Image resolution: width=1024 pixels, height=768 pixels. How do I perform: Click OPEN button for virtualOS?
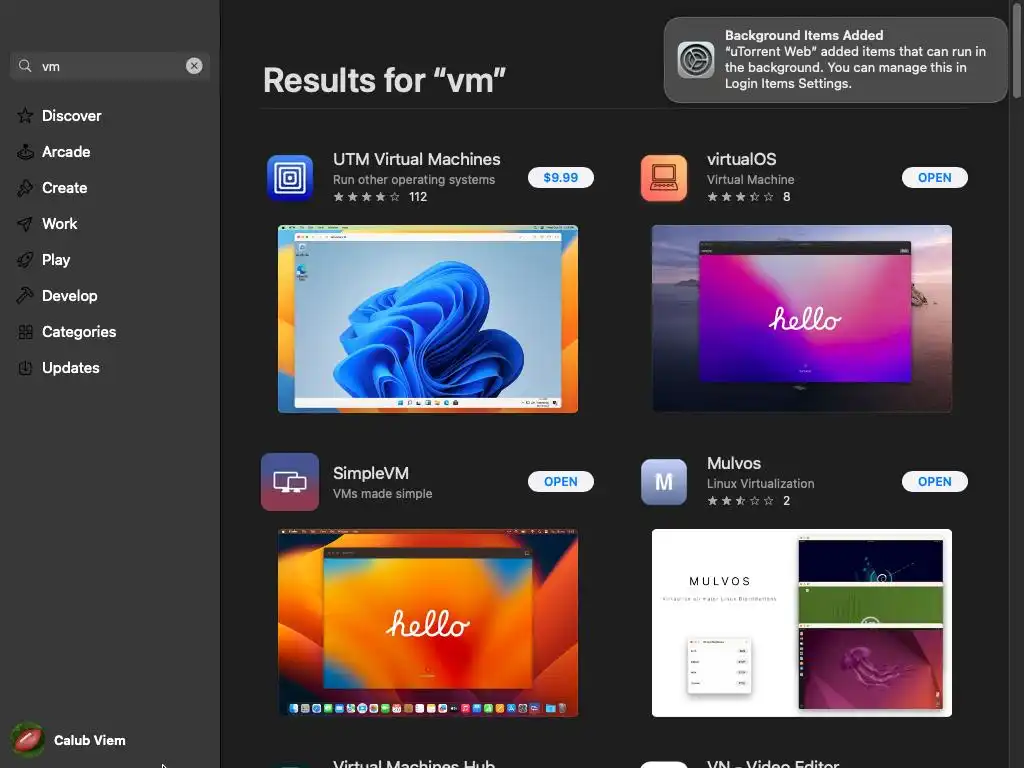(x=935, y=178)
